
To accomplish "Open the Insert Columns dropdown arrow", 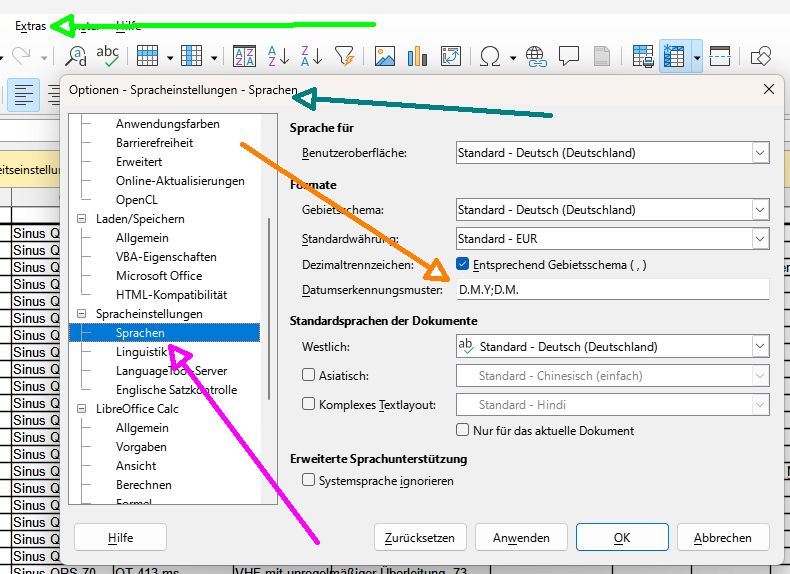I will point(214,58).
